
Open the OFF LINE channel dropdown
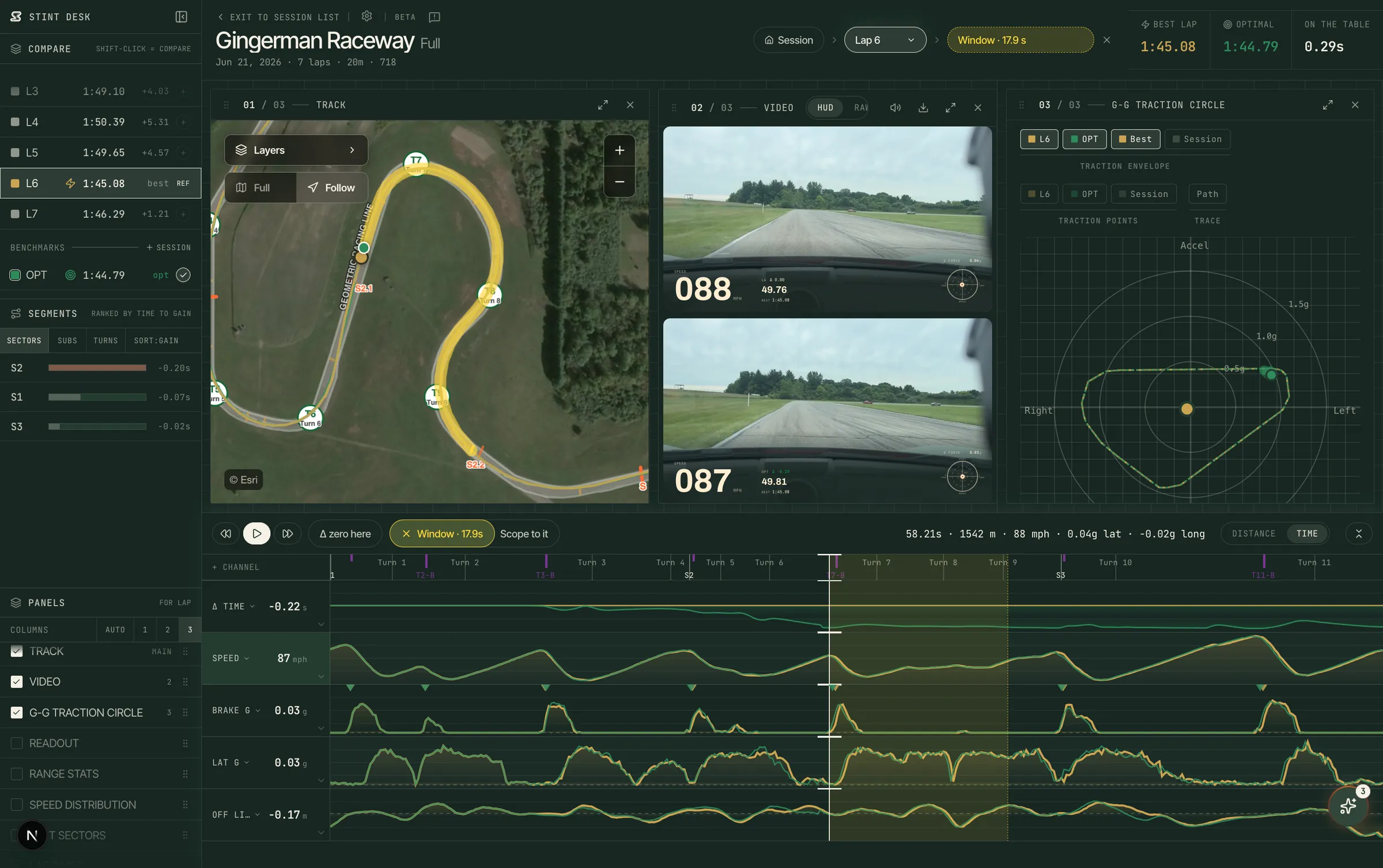(236, 815)
